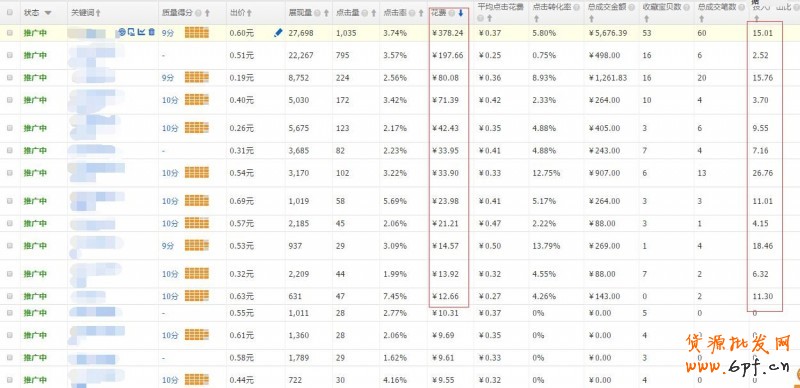Viewport: 800px width, 388px height.
Task: Sort by 总成交金额 using arrow beneath it
Action: [x=591, y=19]
